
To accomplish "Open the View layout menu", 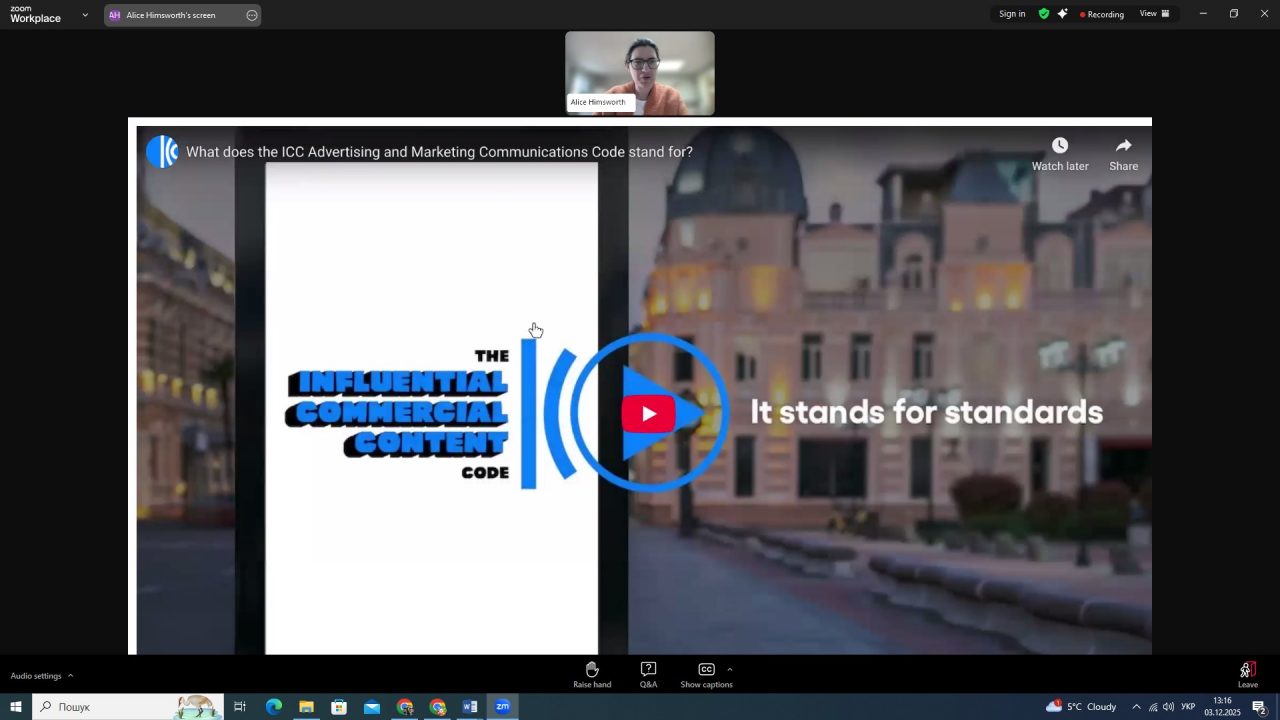I will click(x=1154, y=14).
